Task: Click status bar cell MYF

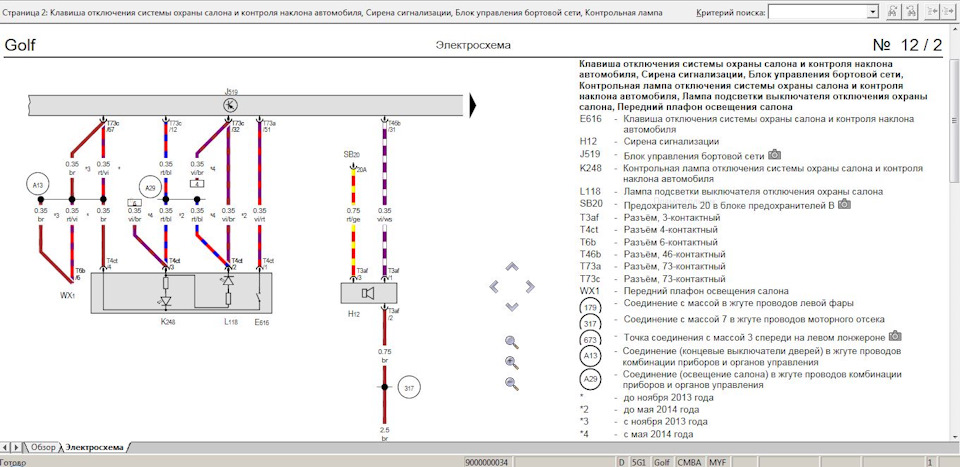Action: 717,462
